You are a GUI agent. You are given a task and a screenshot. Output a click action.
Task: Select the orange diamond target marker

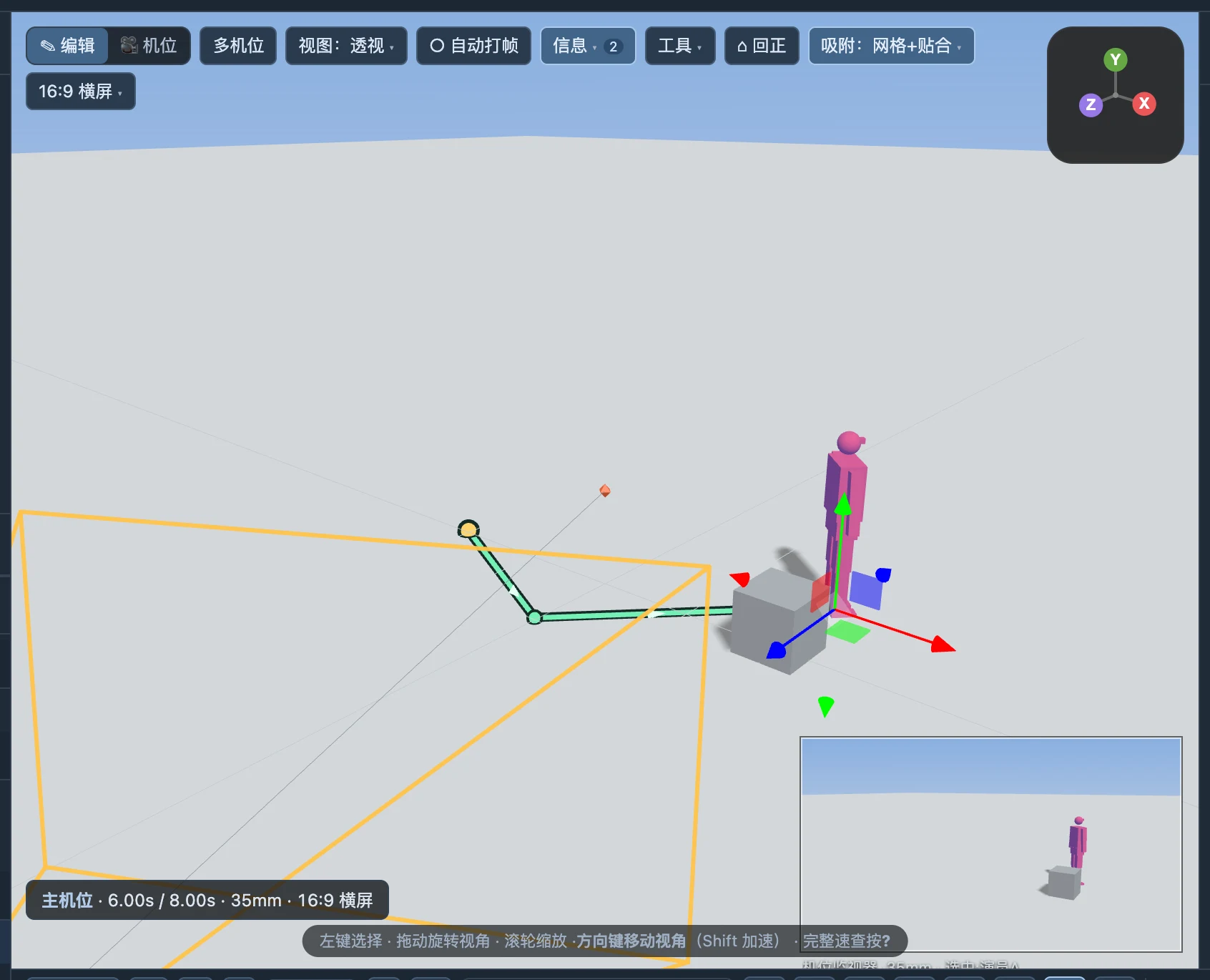(x=605, y=490)
